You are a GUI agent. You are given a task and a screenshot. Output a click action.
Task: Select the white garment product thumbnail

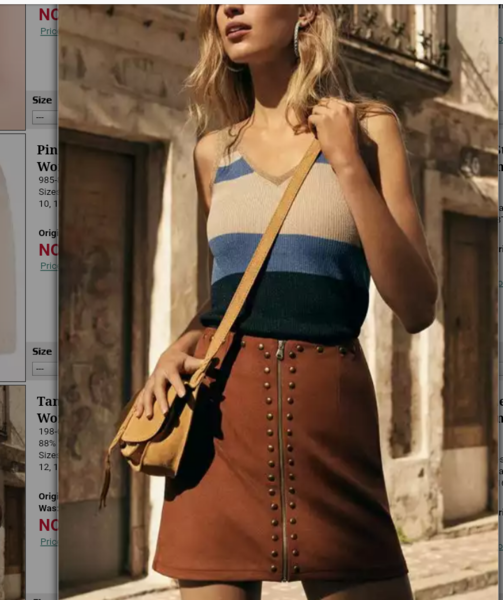[x=13, y=257]
